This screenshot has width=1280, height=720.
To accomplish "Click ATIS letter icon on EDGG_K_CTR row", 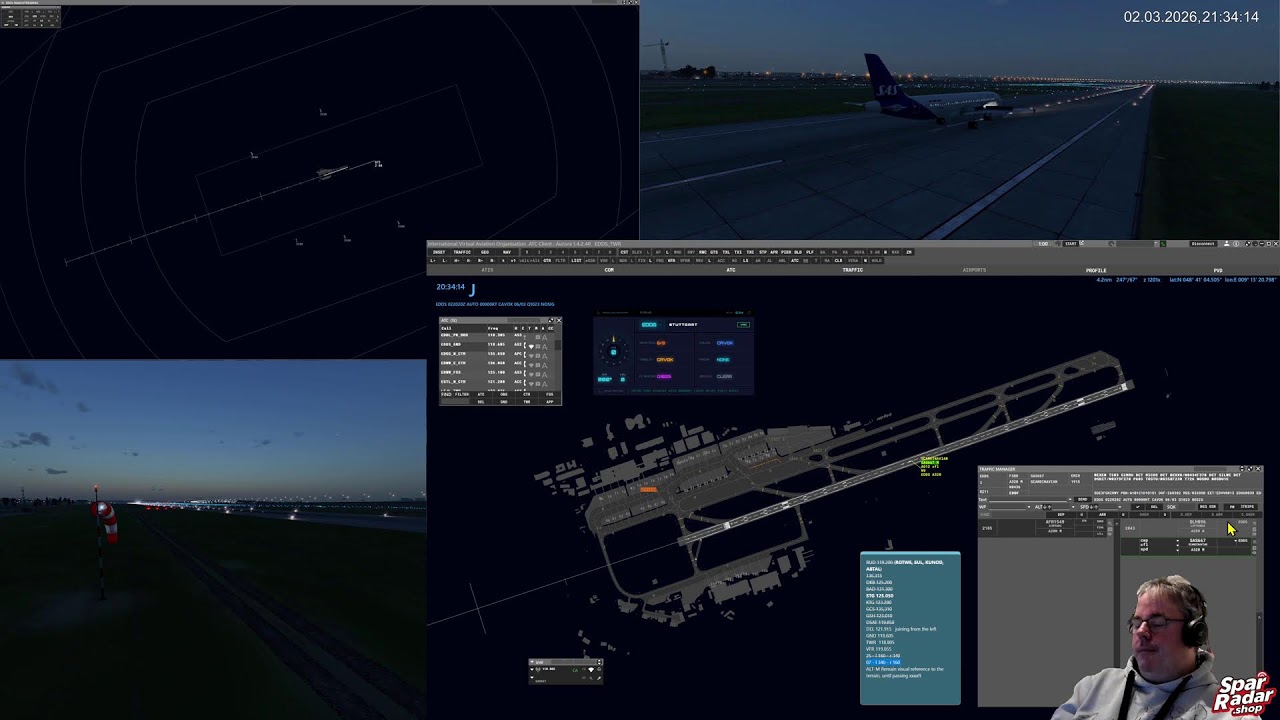I will click(545, 356).
